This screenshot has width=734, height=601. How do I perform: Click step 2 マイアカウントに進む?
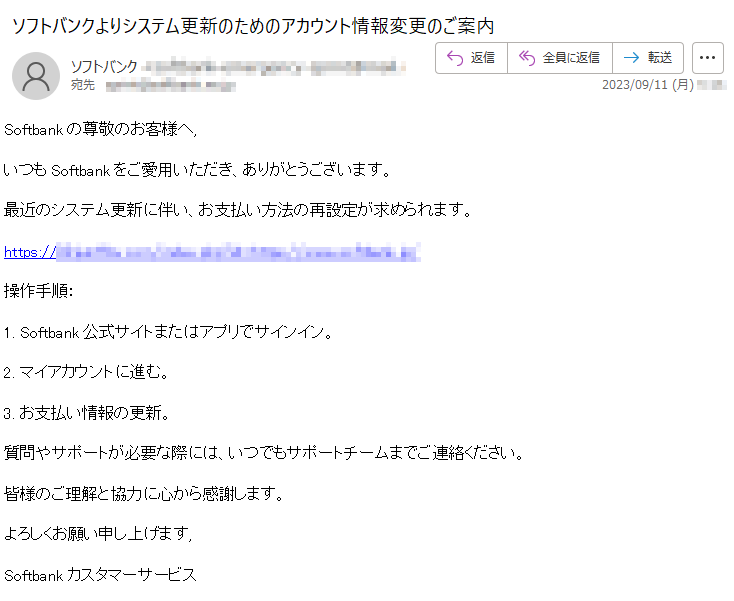click(x=86, y=373)
